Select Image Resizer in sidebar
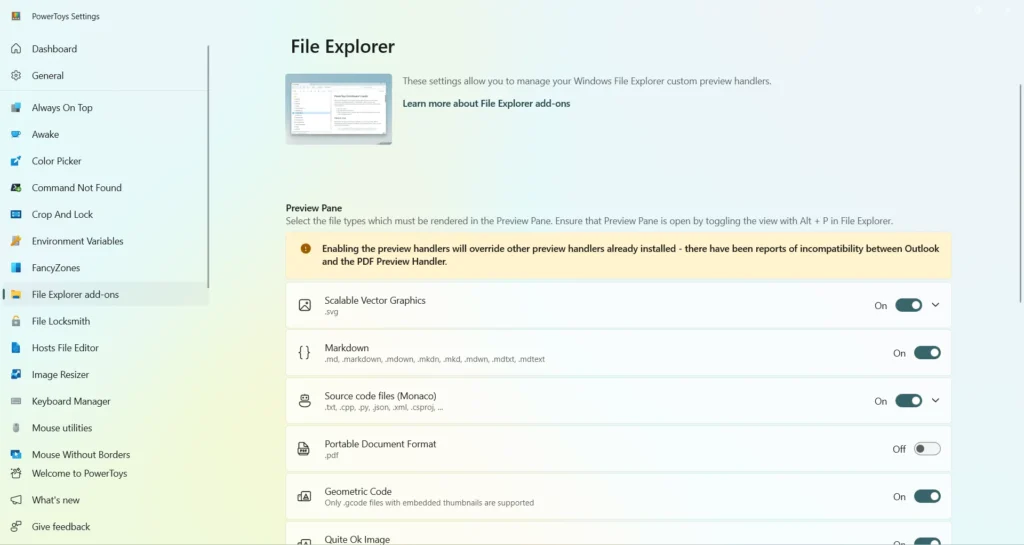The width and height of the screenshot is (1024, 545). (106, 375)
